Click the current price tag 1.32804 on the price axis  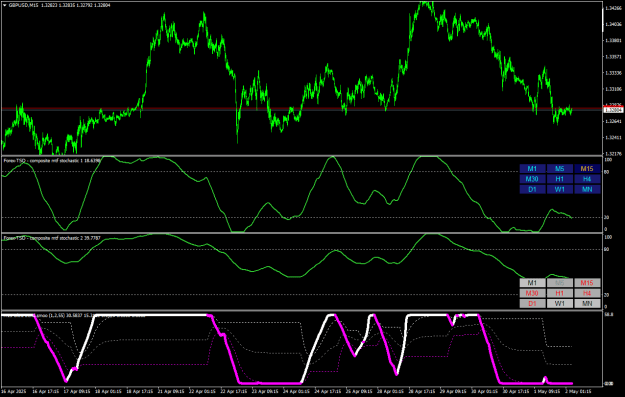pyautogui.click(x=613, y=110)
